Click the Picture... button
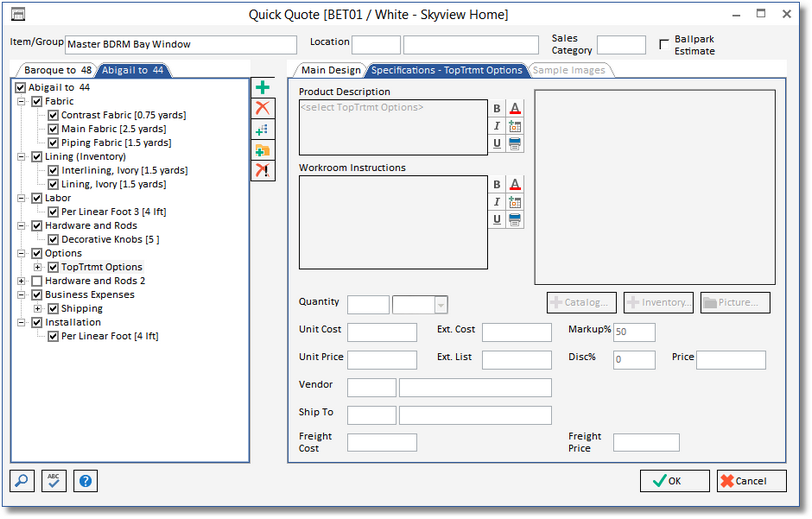This screenshot has height=519, width=812. pyautogui.click(x=735, y=303)
